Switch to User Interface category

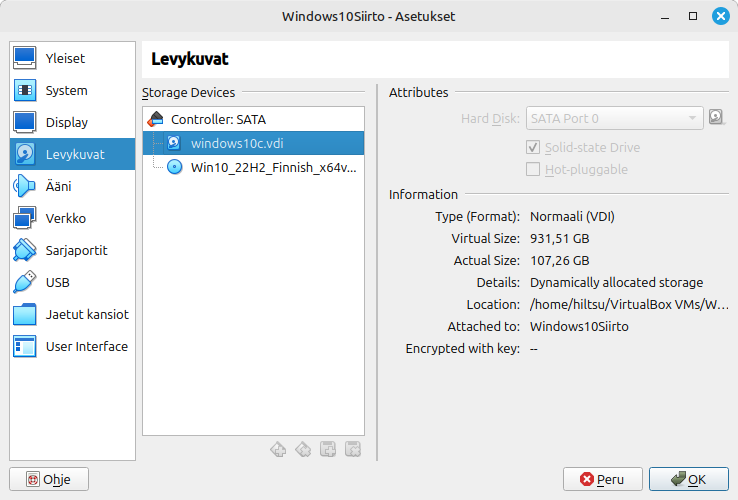click(x=72, y=347)
